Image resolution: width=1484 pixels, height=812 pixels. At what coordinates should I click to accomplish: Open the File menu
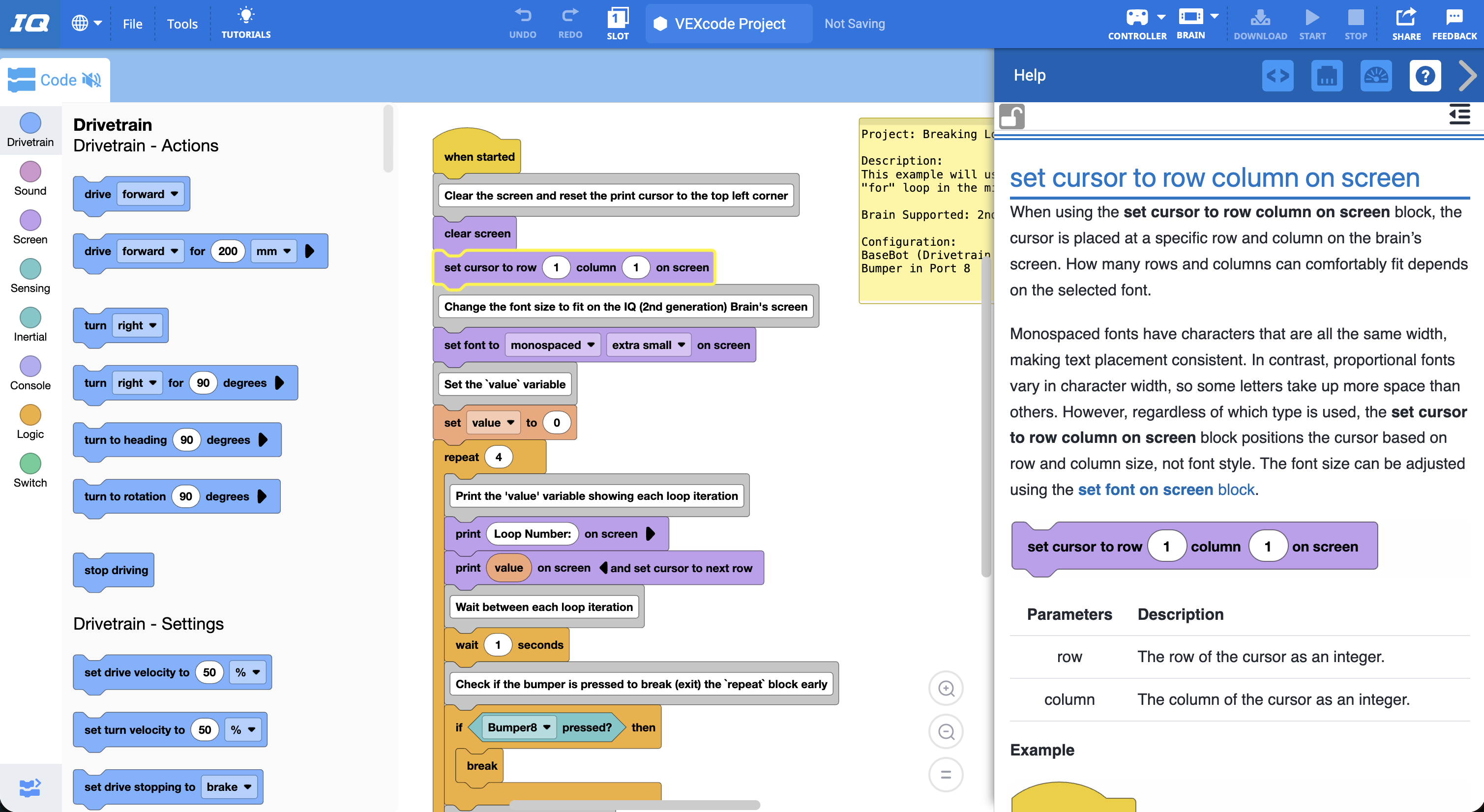132,24
